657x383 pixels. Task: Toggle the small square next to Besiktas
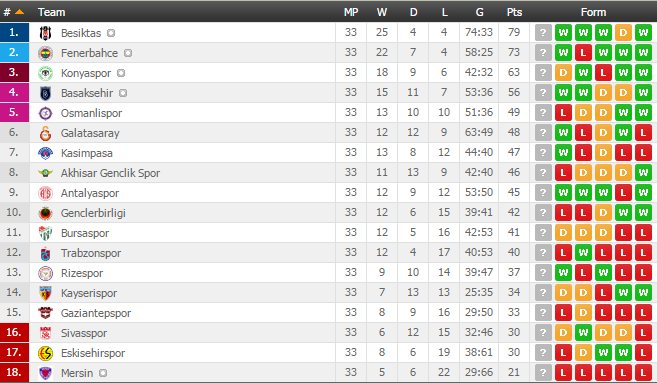coord(111,33)
